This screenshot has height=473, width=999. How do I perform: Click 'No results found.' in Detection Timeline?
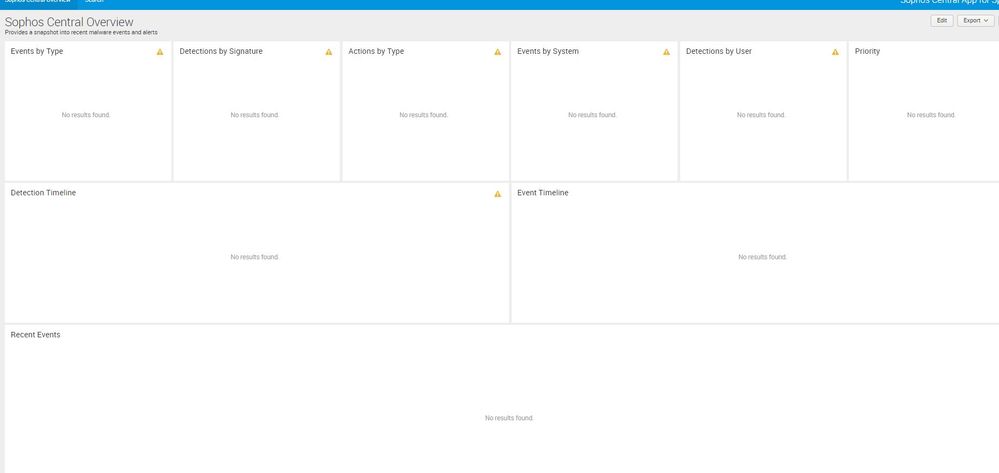pyautogui.click(x=255, y=258)
